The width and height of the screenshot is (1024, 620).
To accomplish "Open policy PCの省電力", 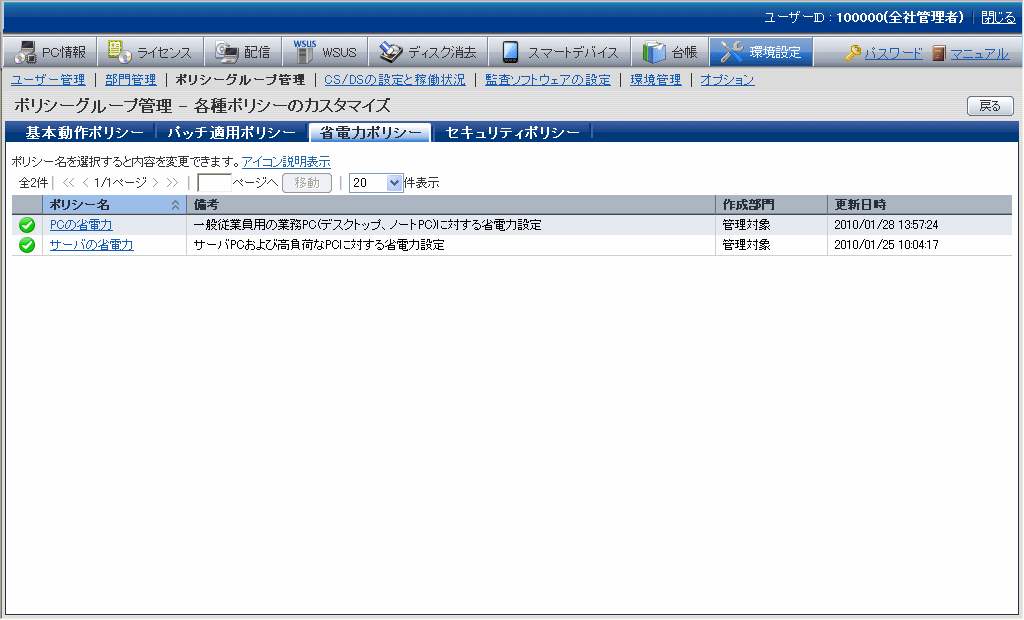I will point(81,225).
